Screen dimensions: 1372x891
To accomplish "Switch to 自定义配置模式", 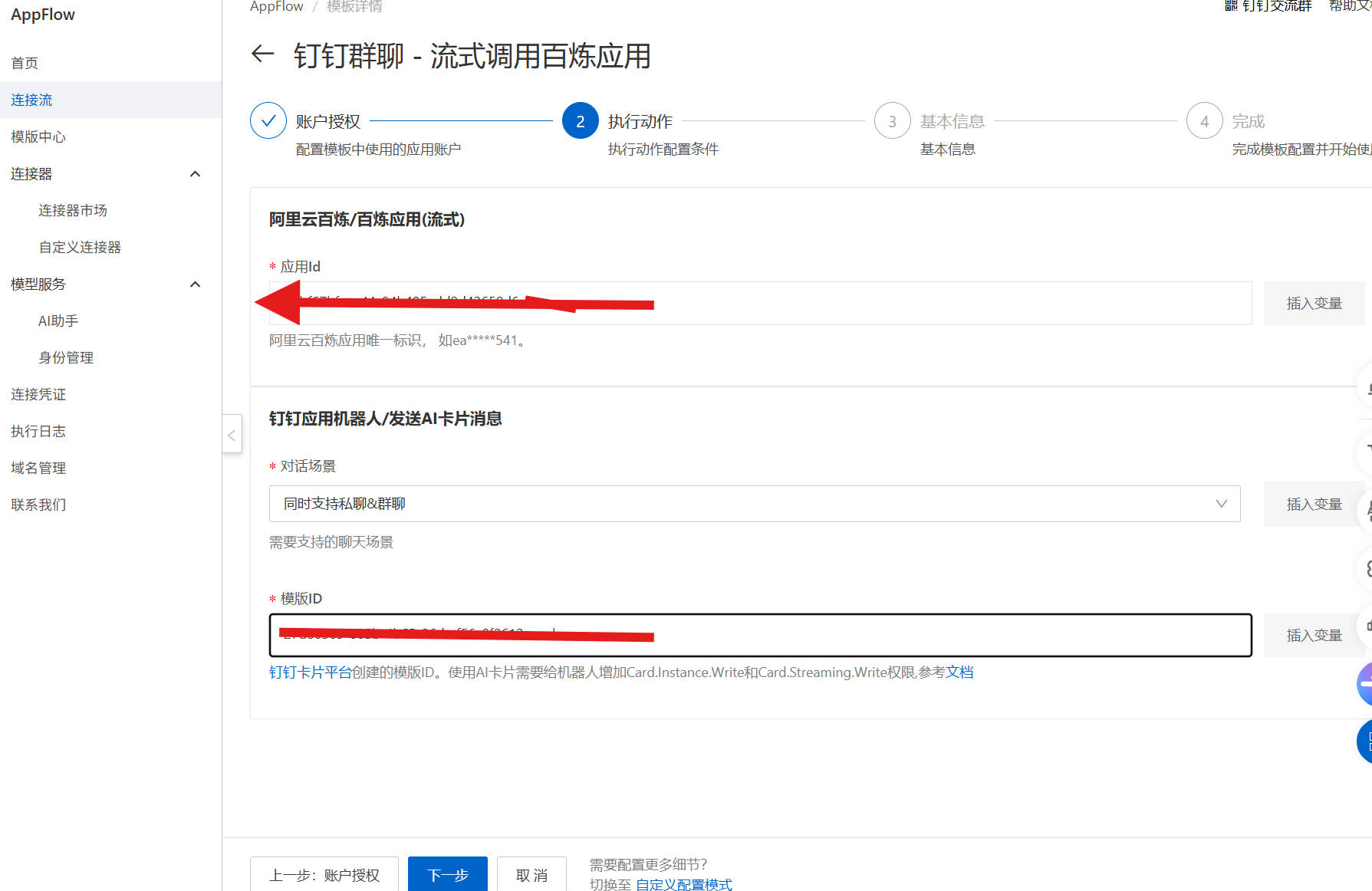I will pos(684,884).
